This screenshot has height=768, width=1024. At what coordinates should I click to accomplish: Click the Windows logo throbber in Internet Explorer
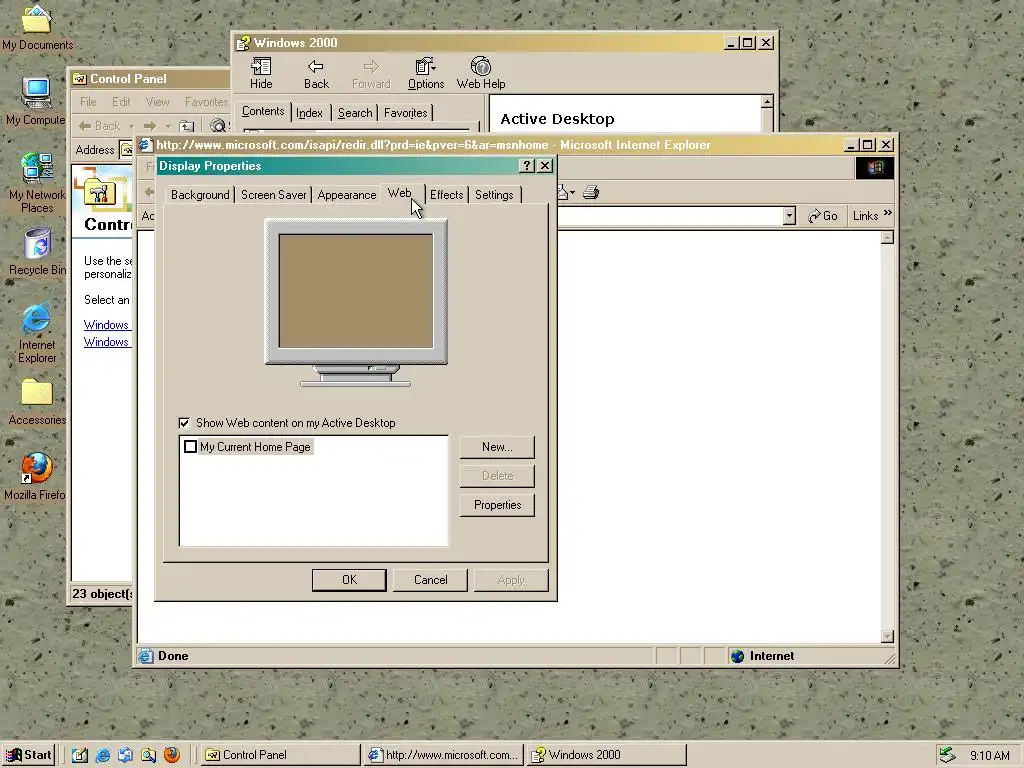point(874,168)
